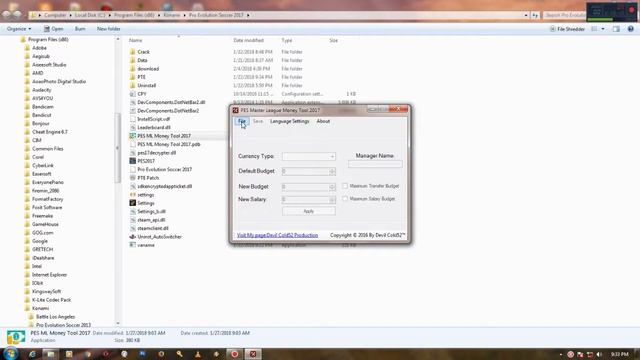
Task: Enable the Maximum Salary Budget checkbox
Action: pyautogui.click(x=345, y=199)
